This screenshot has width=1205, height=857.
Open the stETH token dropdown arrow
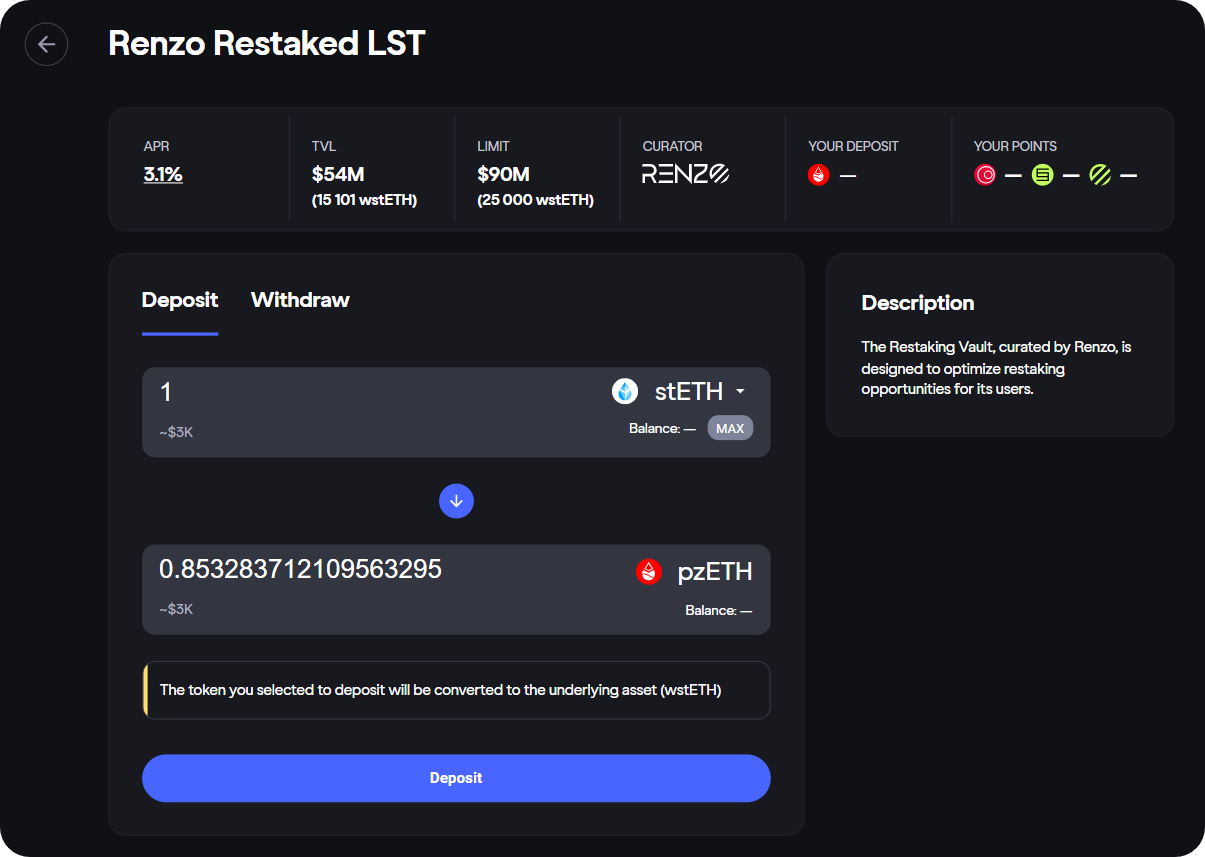(x=740, y=392)
